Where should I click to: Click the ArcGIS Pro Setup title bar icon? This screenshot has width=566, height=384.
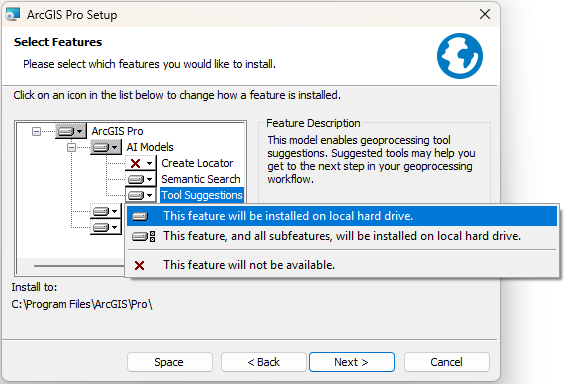tap(13, 14)
